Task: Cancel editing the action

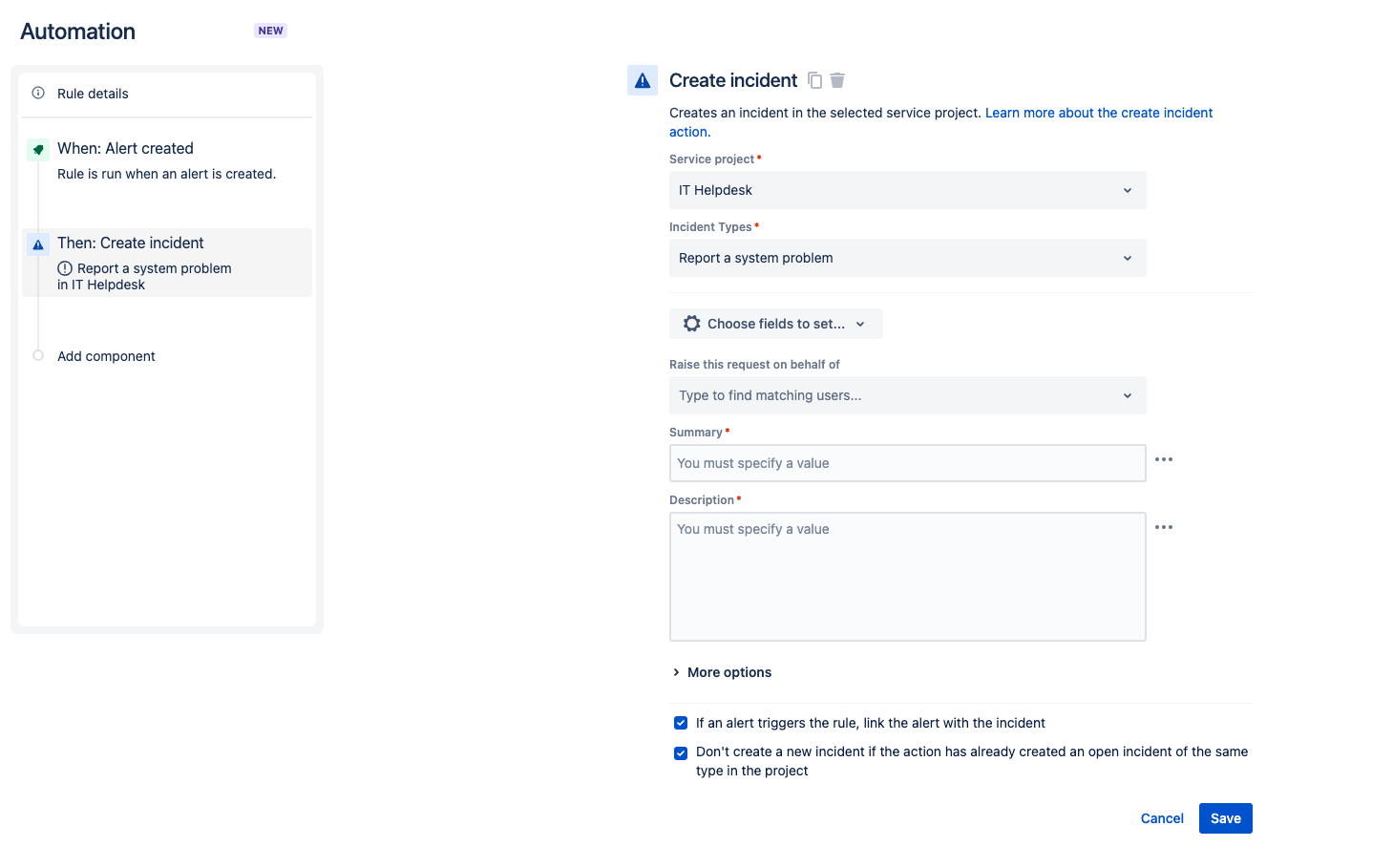Action: (1162, 818)
